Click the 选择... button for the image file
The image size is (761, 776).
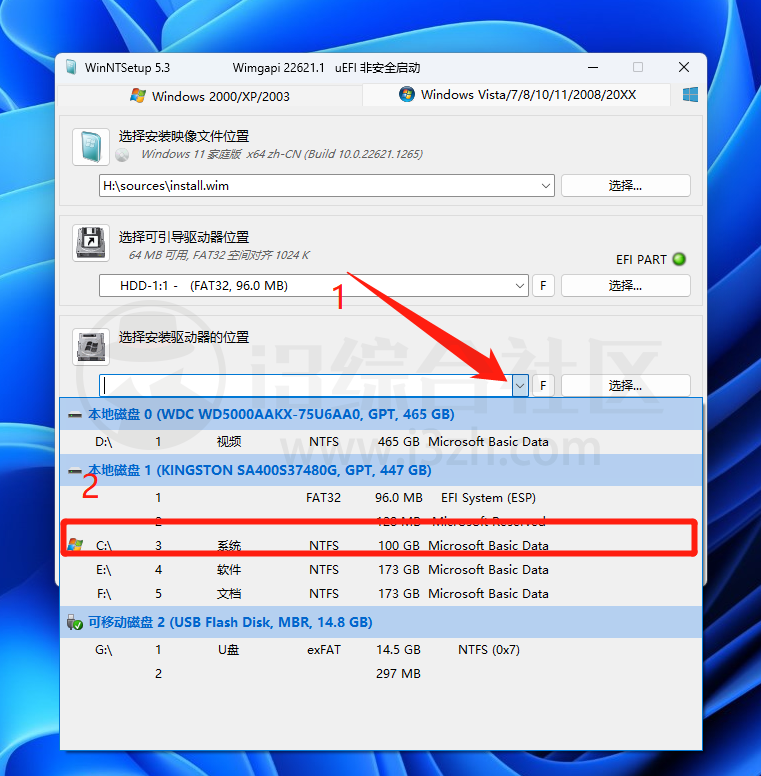click(625, 186)
